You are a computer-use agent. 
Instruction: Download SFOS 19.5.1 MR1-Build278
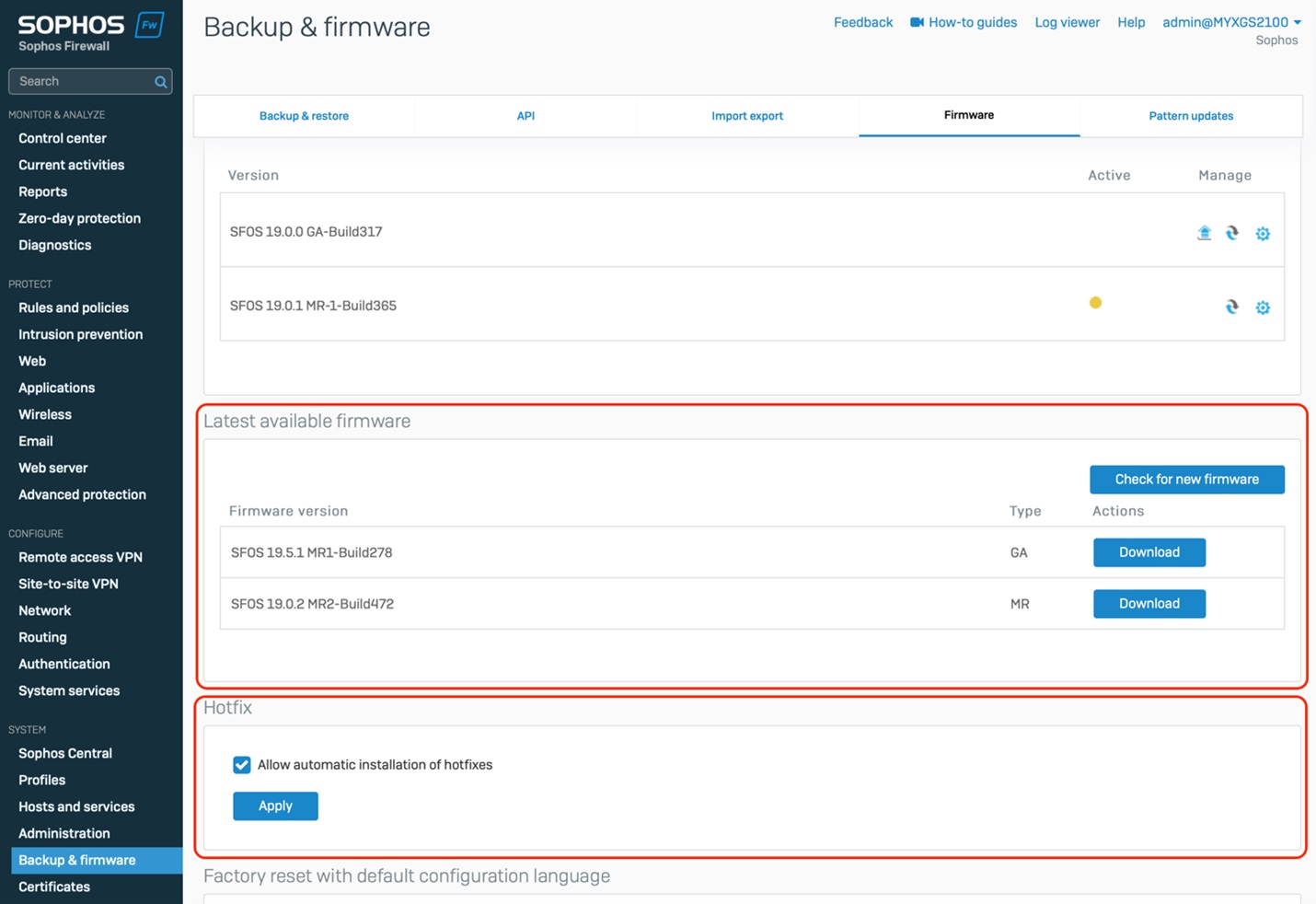click(1149, 552)
